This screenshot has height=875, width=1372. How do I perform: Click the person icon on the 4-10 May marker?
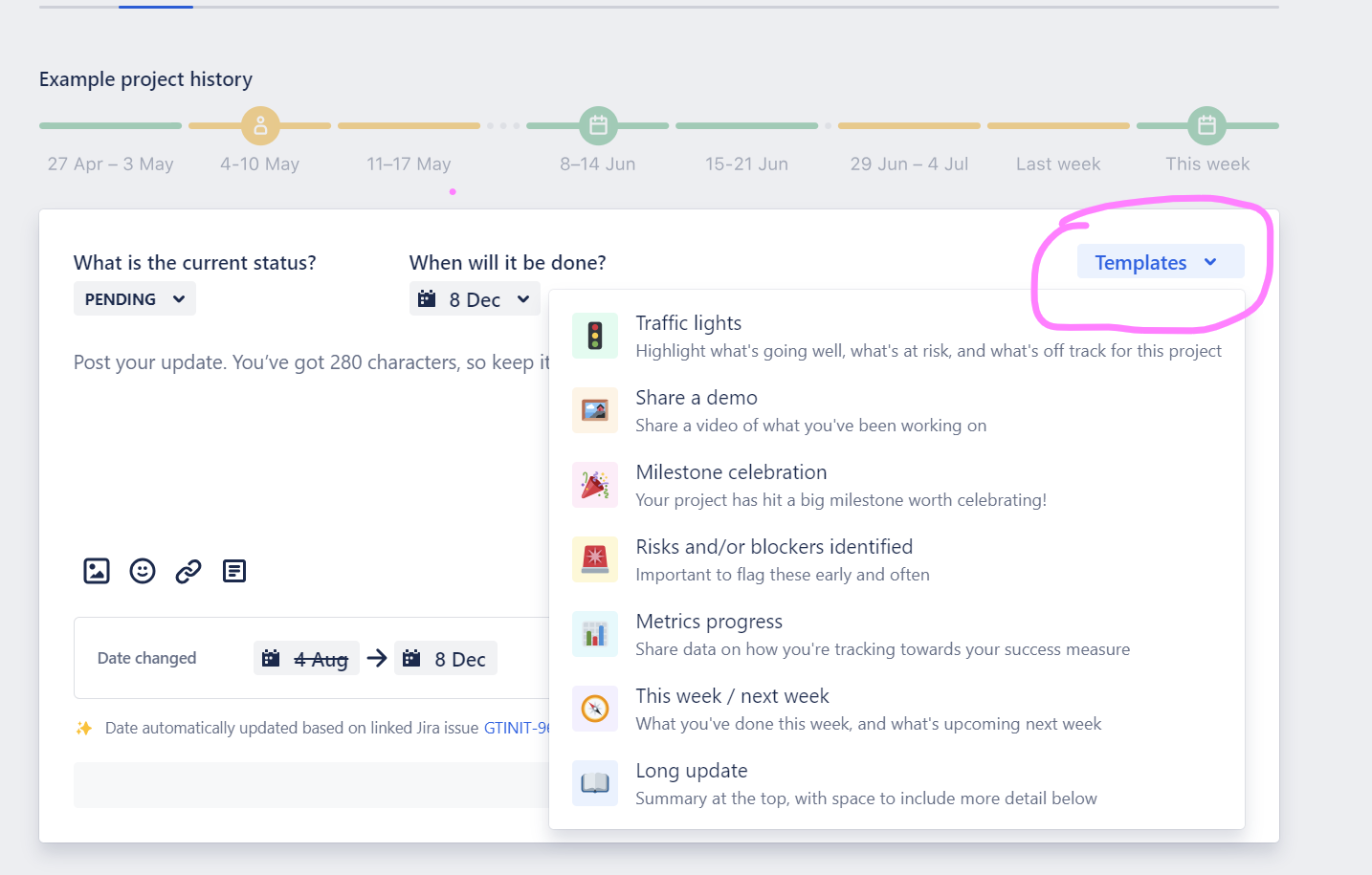point(259,125)
